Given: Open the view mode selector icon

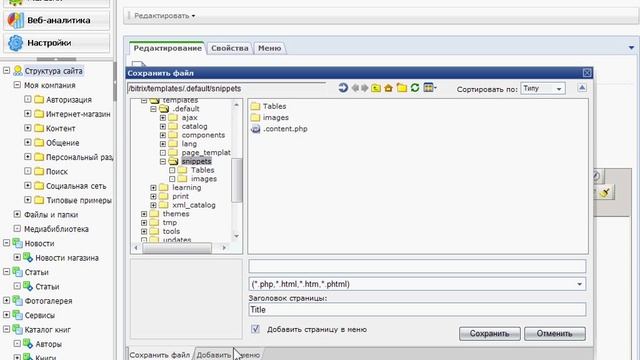Looking at the screenshot, I should (x=430, y=88).
